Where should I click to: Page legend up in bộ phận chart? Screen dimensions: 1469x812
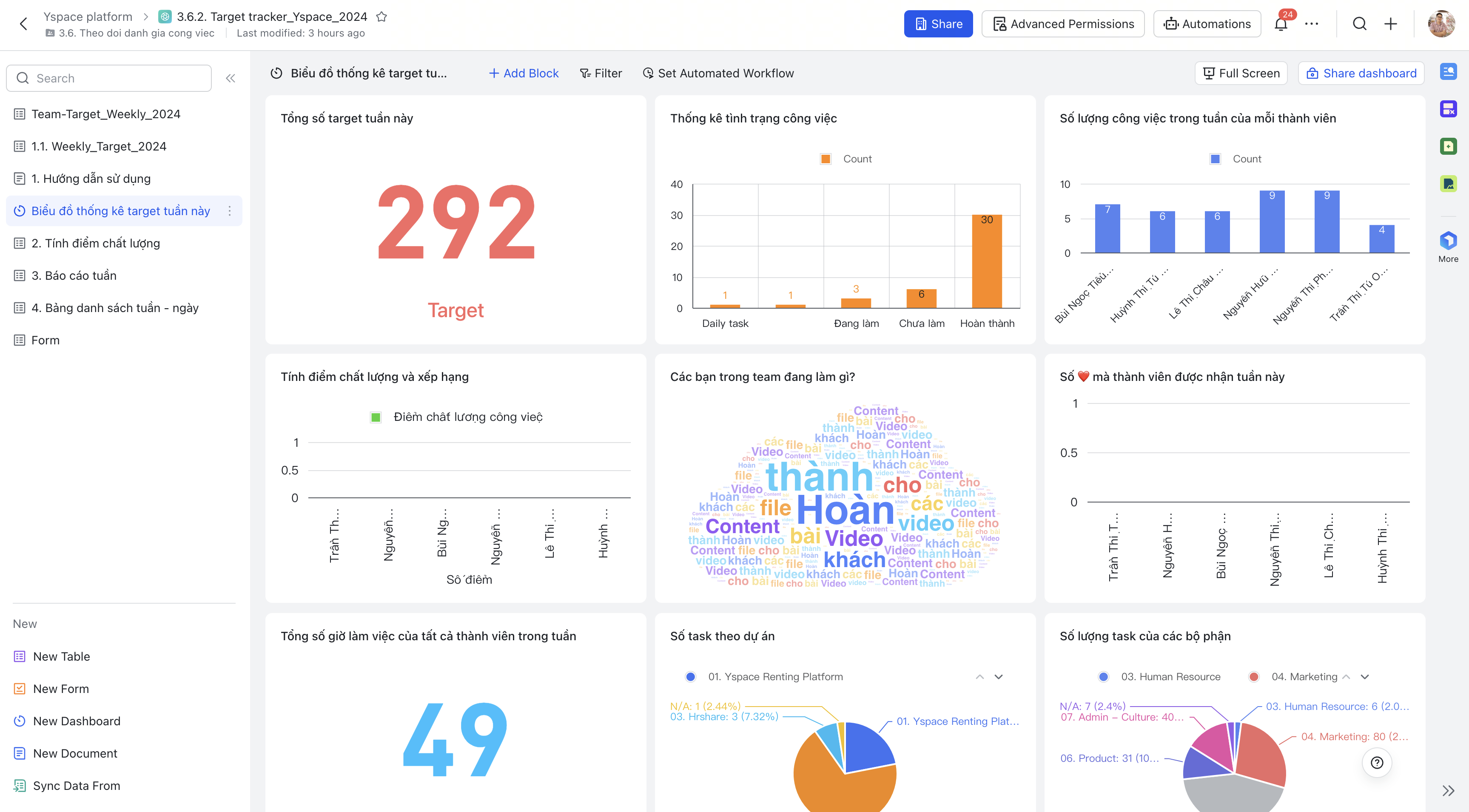(1347, 677)
